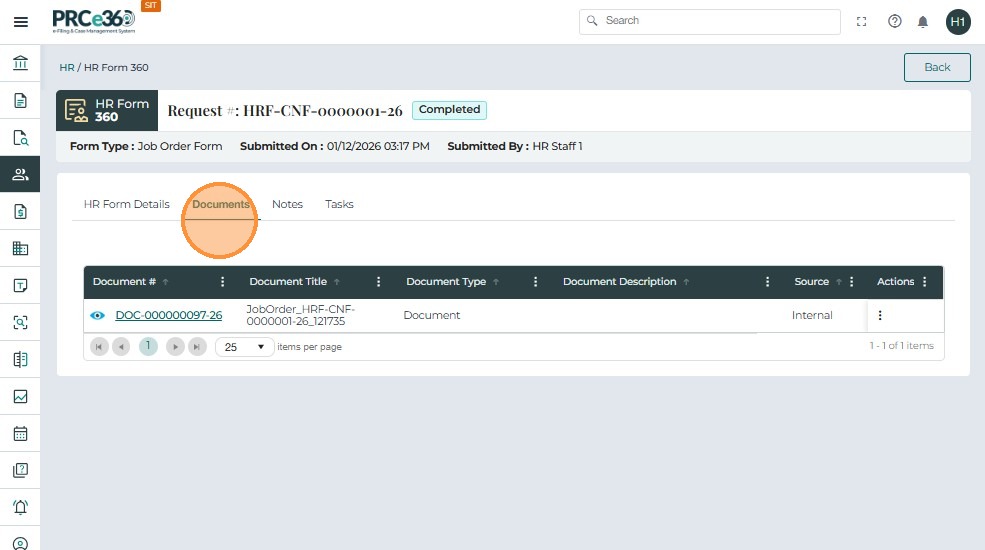Click the Back button
This screenshot has width=985, height=550.
(x=937, y=67)
